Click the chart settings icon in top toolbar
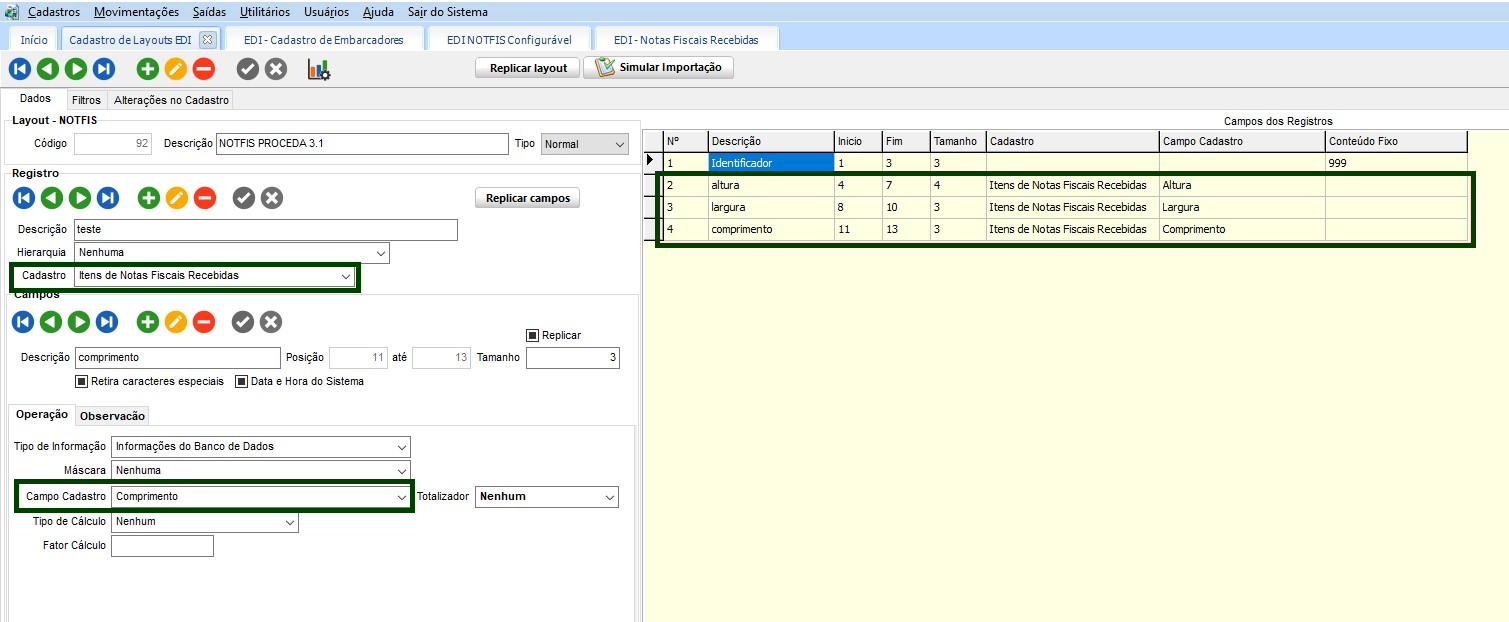 [x=319, y=69]
